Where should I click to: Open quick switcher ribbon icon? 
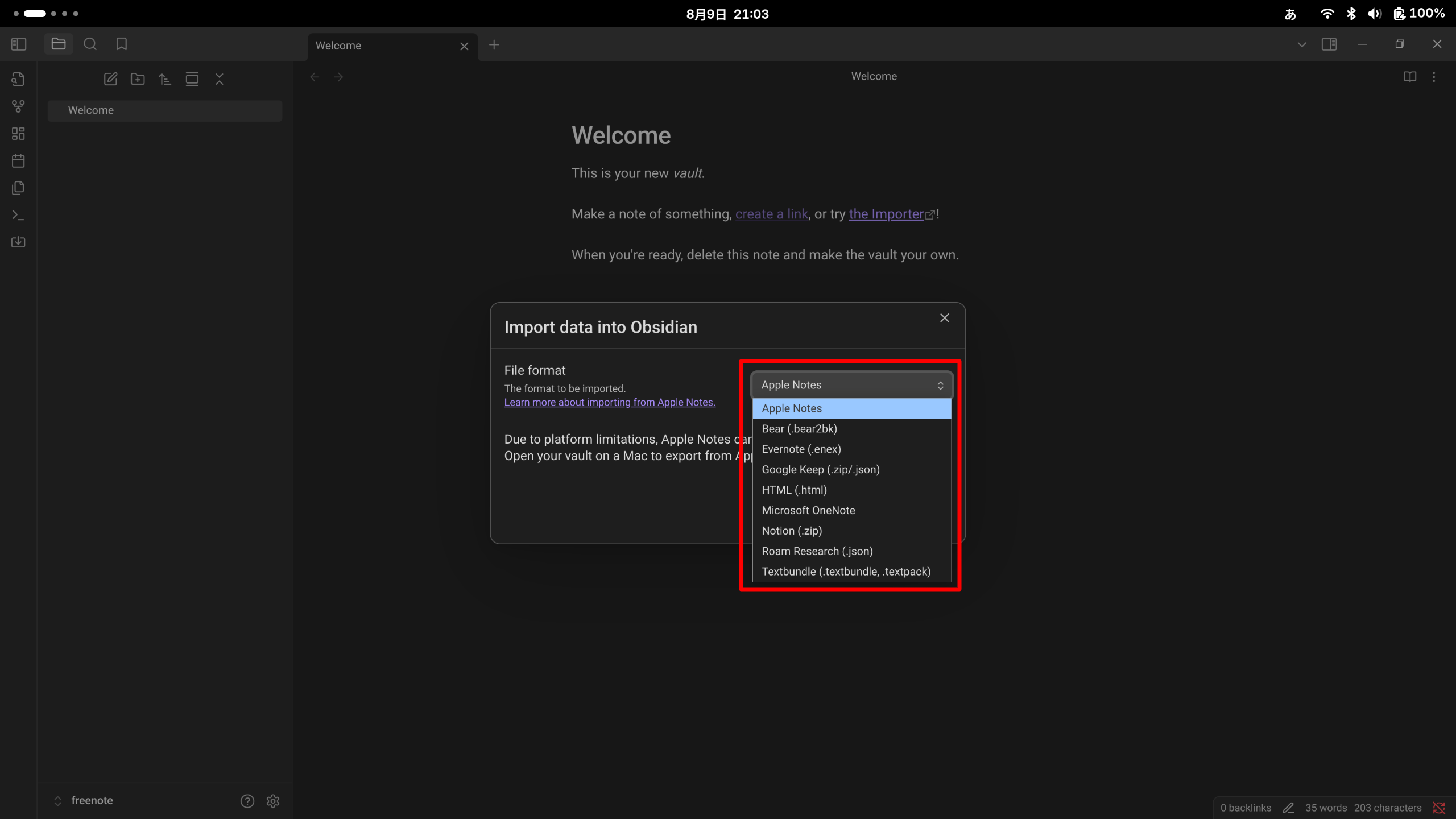18,79
